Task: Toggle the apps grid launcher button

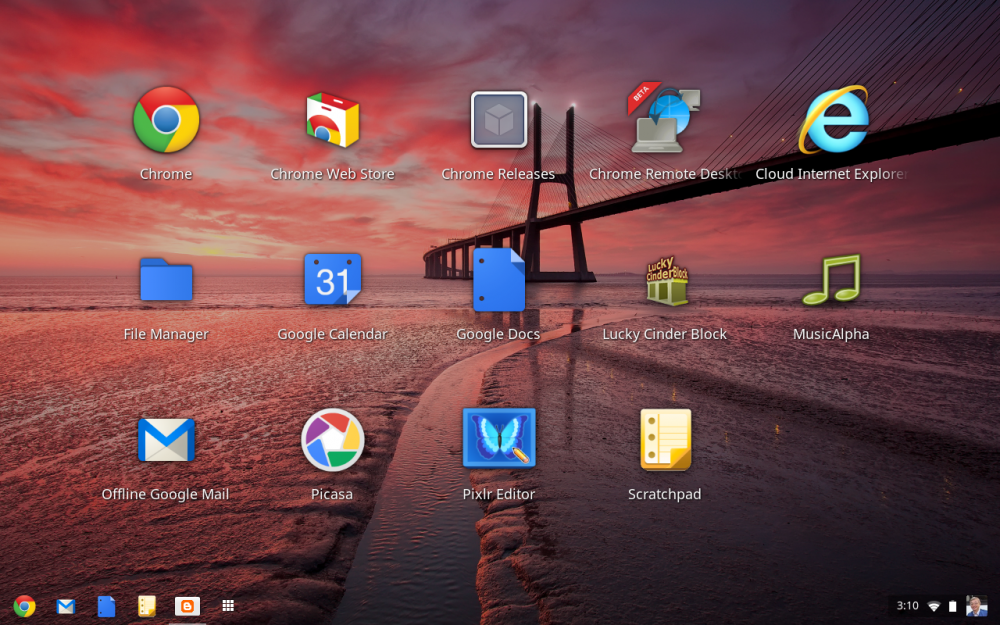Action: coord(228,606)
